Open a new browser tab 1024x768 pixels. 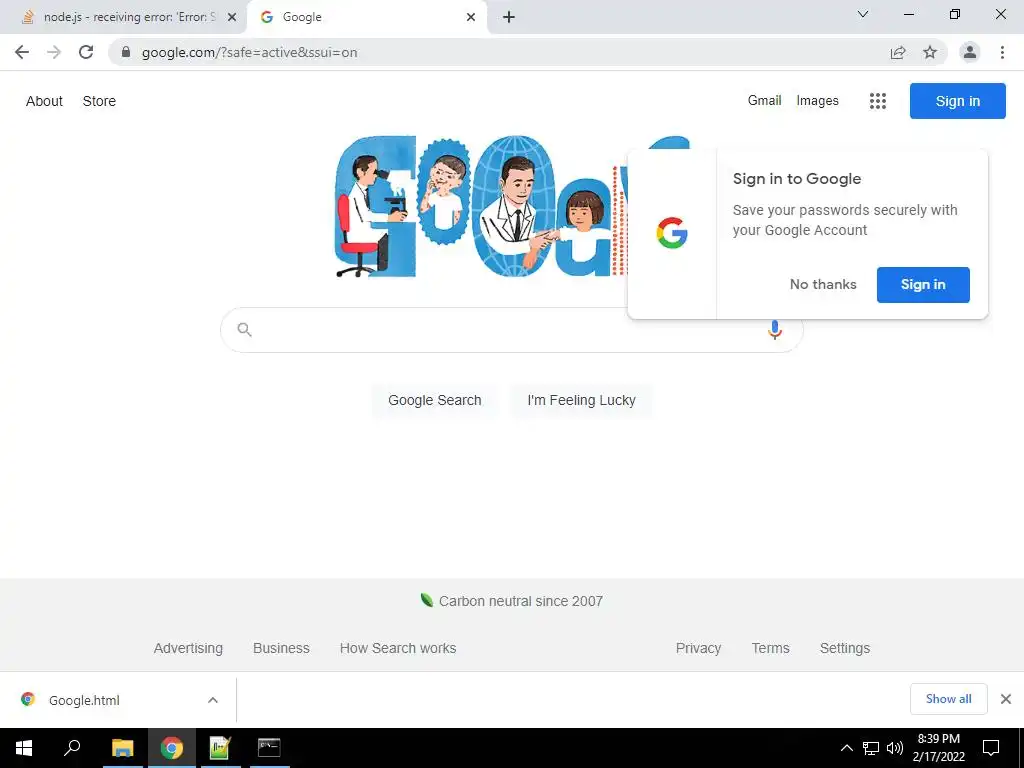tap(509, 17)
